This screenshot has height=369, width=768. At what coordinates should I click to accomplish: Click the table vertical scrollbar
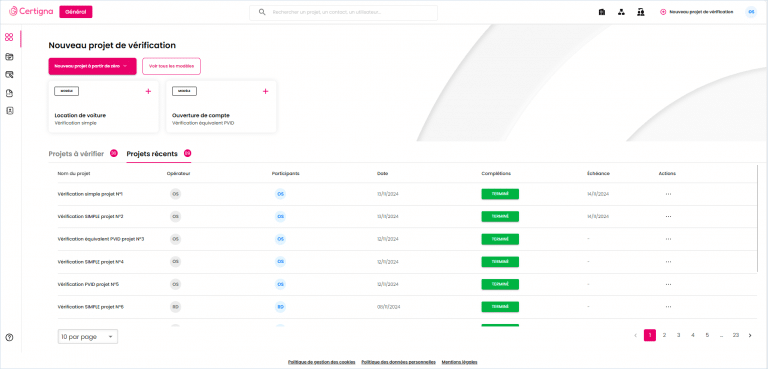pos(758,218)
